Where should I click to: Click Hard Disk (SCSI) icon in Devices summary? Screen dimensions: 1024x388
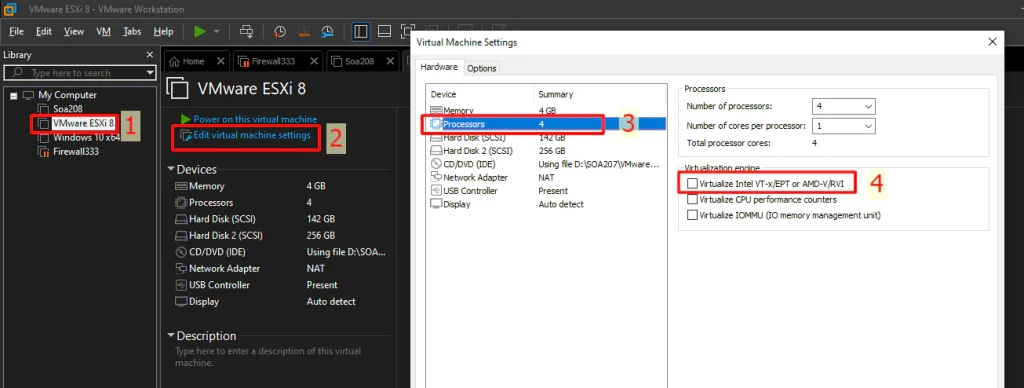pos(181,219)
